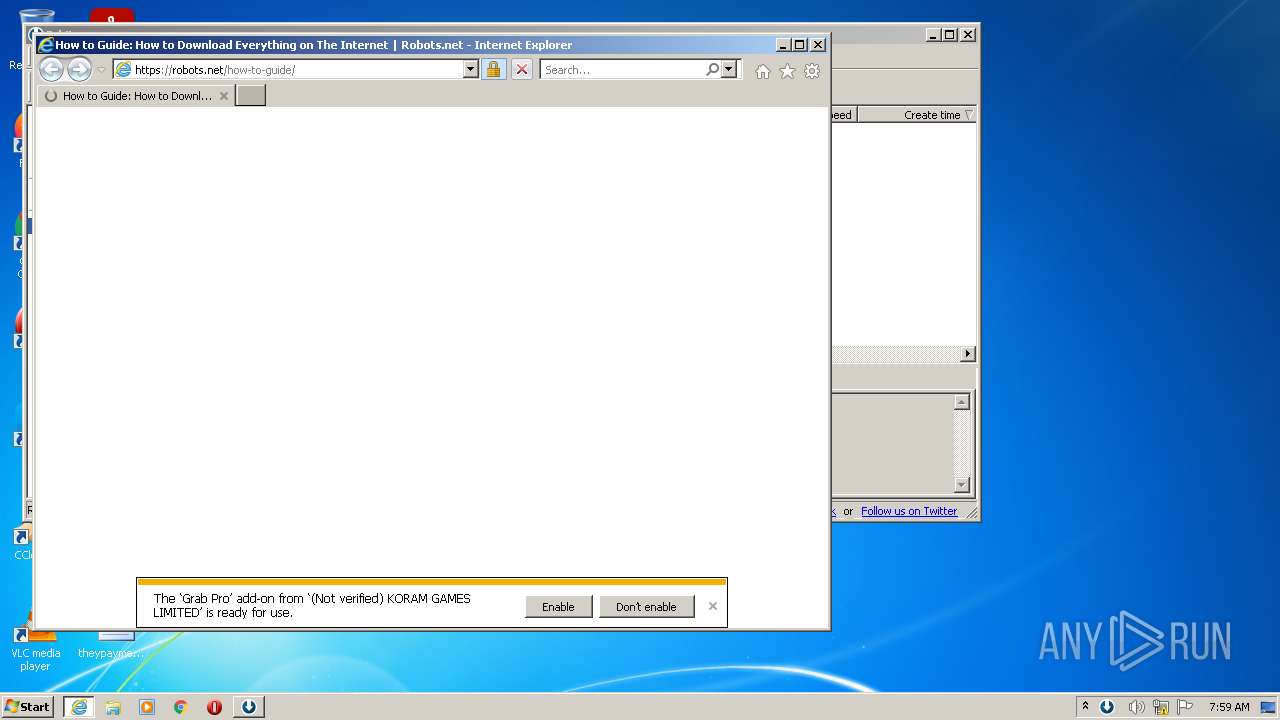Go forward with the forward arrow button
Image resolution: width=1280 pixels, height=720 pixels.
tap(79, 69)
